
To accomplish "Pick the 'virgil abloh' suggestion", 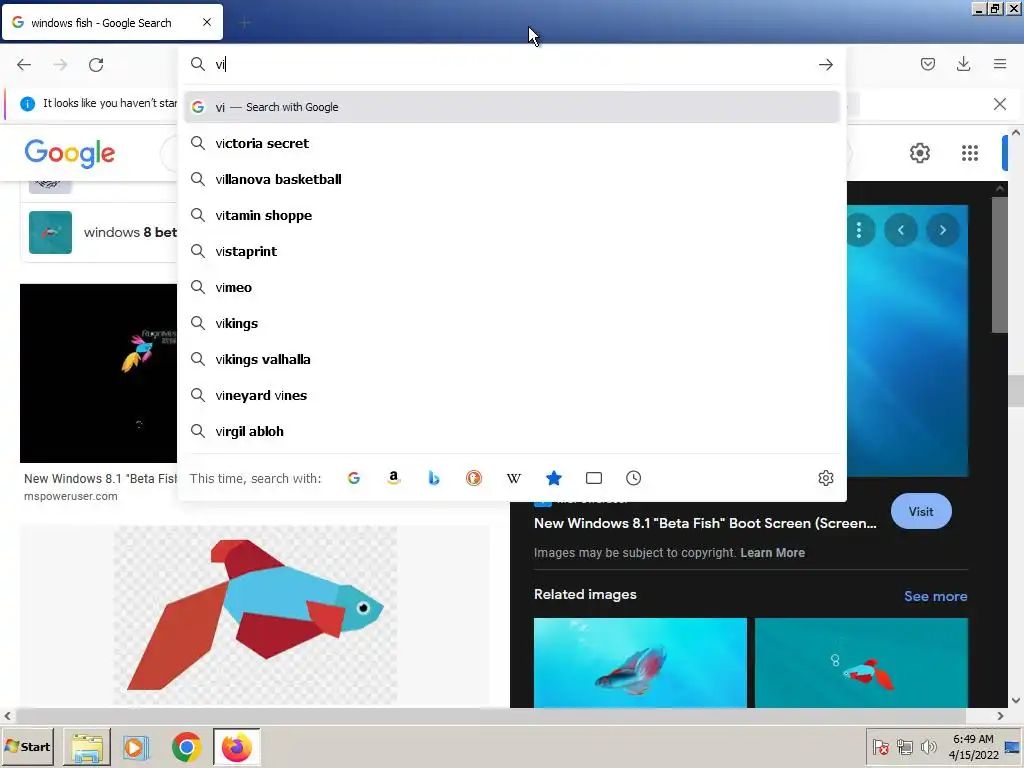I will pyautogui.click(x=512, y=430).
